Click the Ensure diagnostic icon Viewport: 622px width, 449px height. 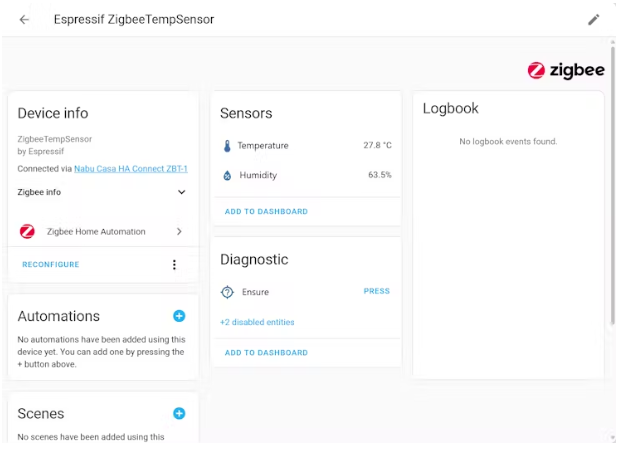pos(227,292)
